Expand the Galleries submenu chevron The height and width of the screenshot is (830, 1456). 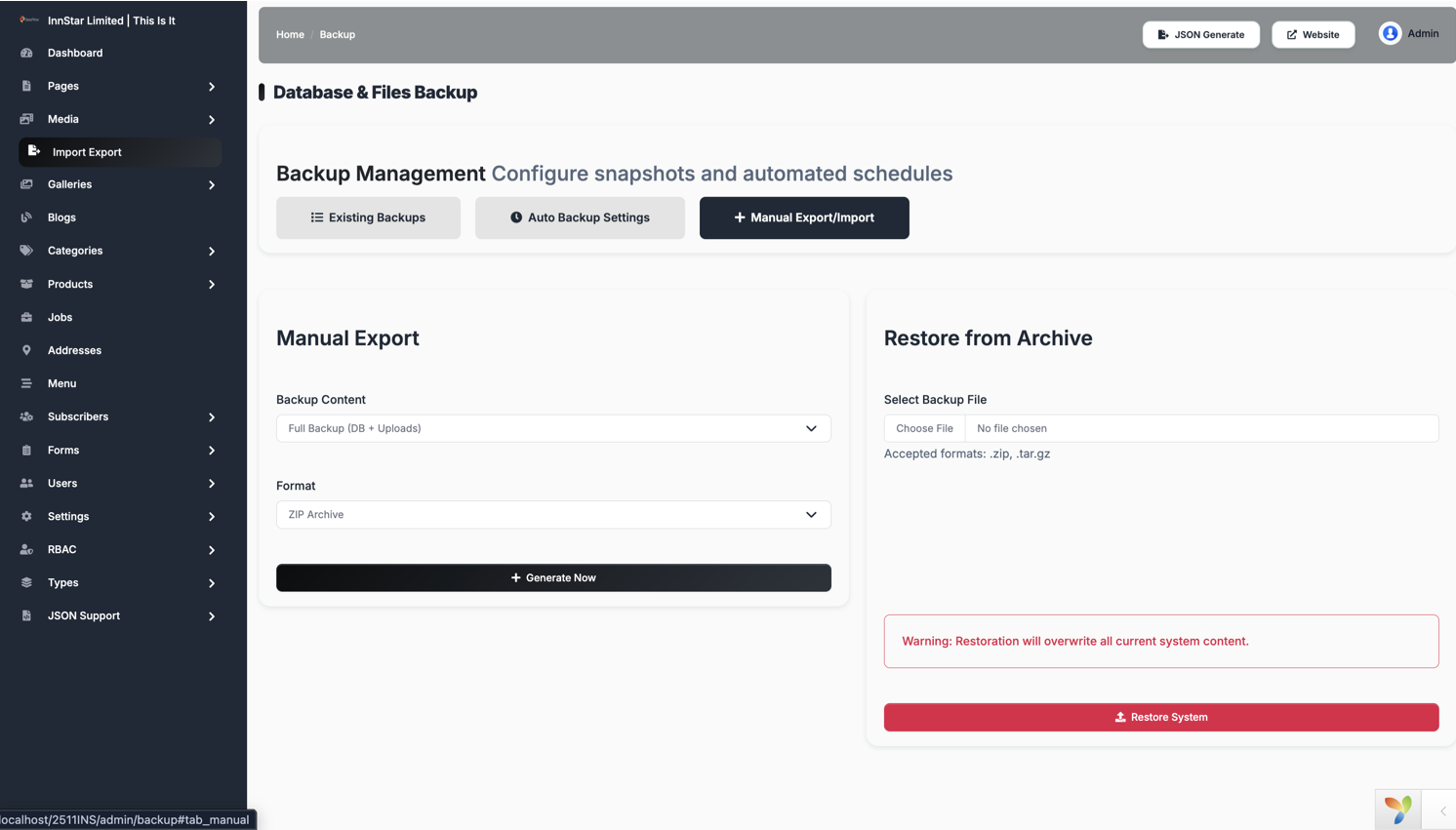(x=212, y=184)
